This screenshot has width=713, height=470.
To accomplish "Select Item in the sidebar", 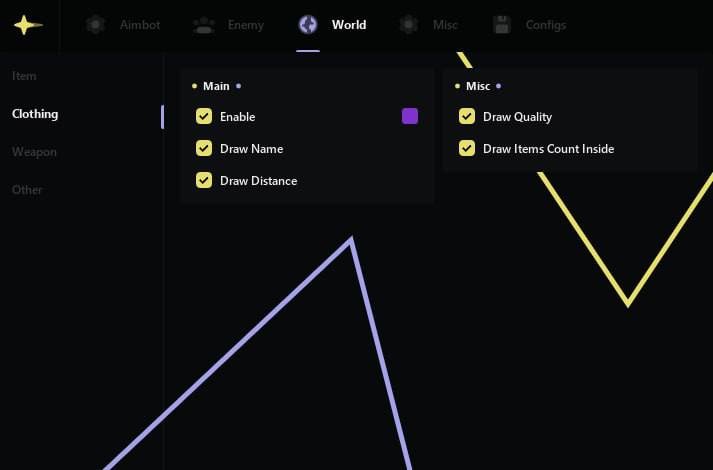I will (x=25, y=76).
